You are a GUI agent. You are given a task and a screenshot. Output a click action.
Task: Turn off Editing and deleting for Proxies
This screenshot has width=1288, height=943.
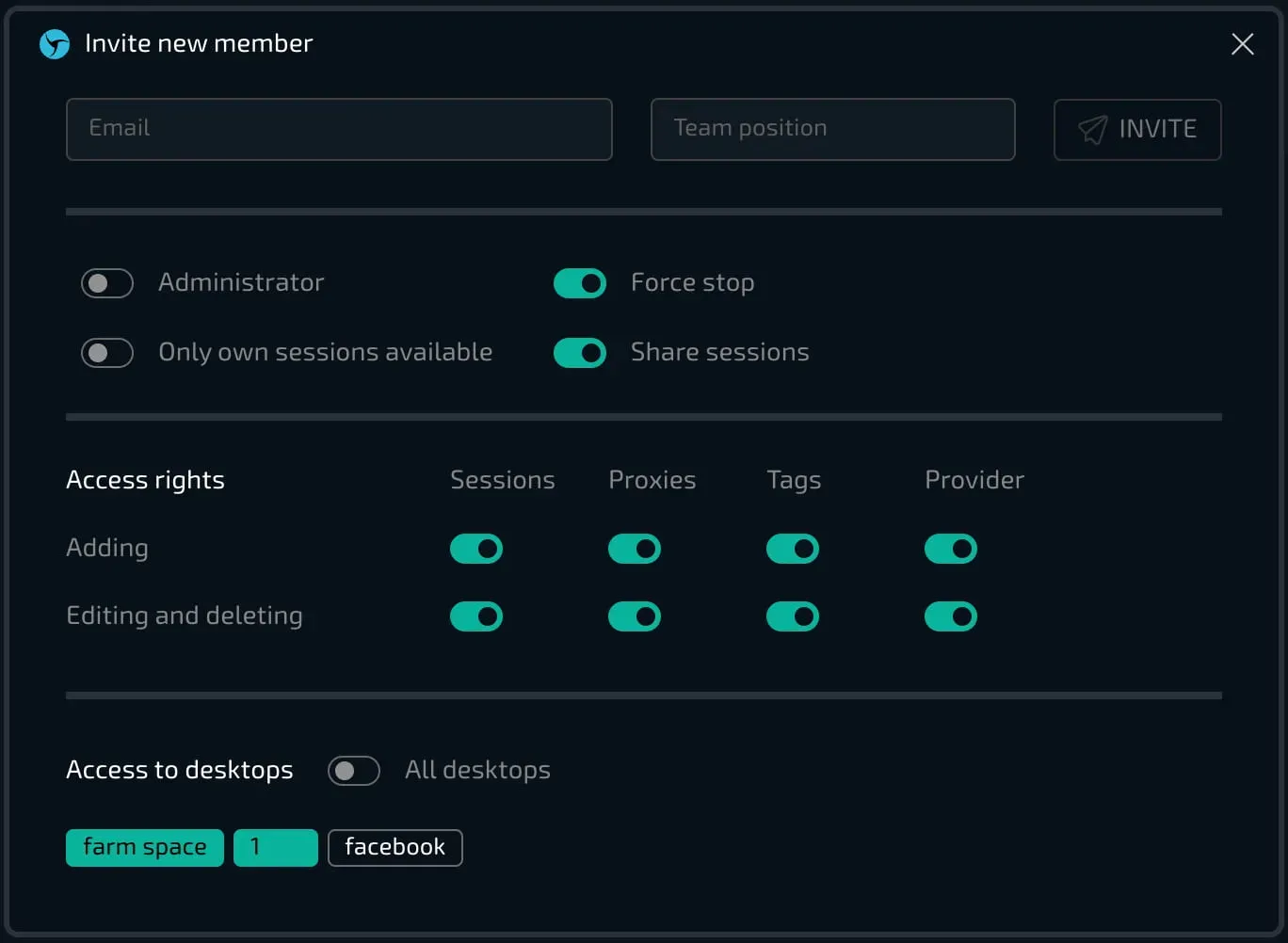pos(635,616)
